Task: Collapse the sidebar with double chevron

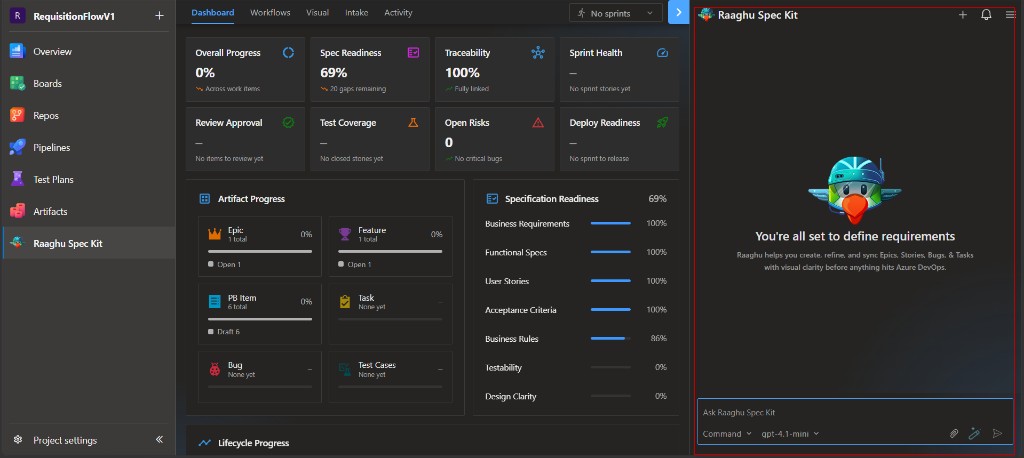Action: [159, 440]
